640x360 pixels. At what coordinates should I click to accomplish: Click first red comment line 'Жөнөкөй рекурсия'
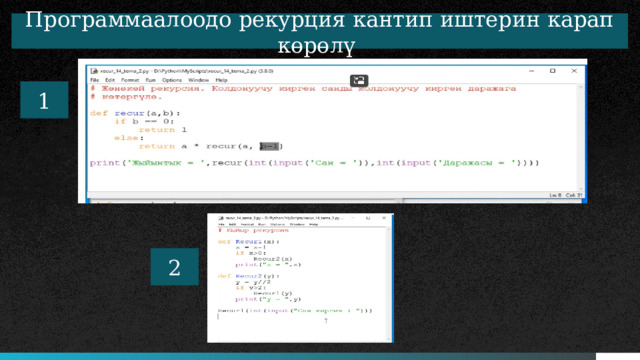tap(303, 89)
